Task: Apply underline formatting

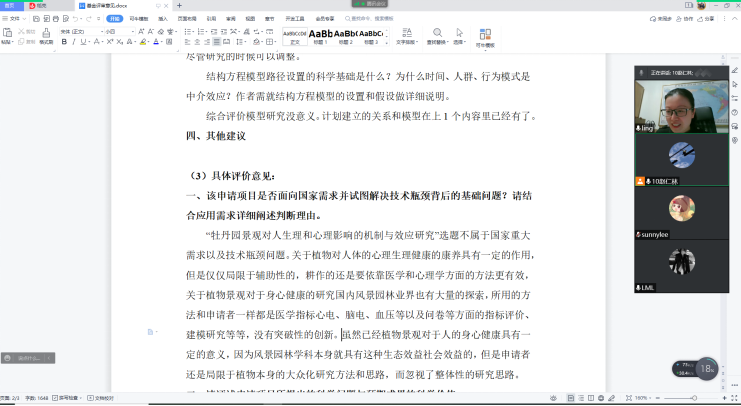Action: pos(81,43)
